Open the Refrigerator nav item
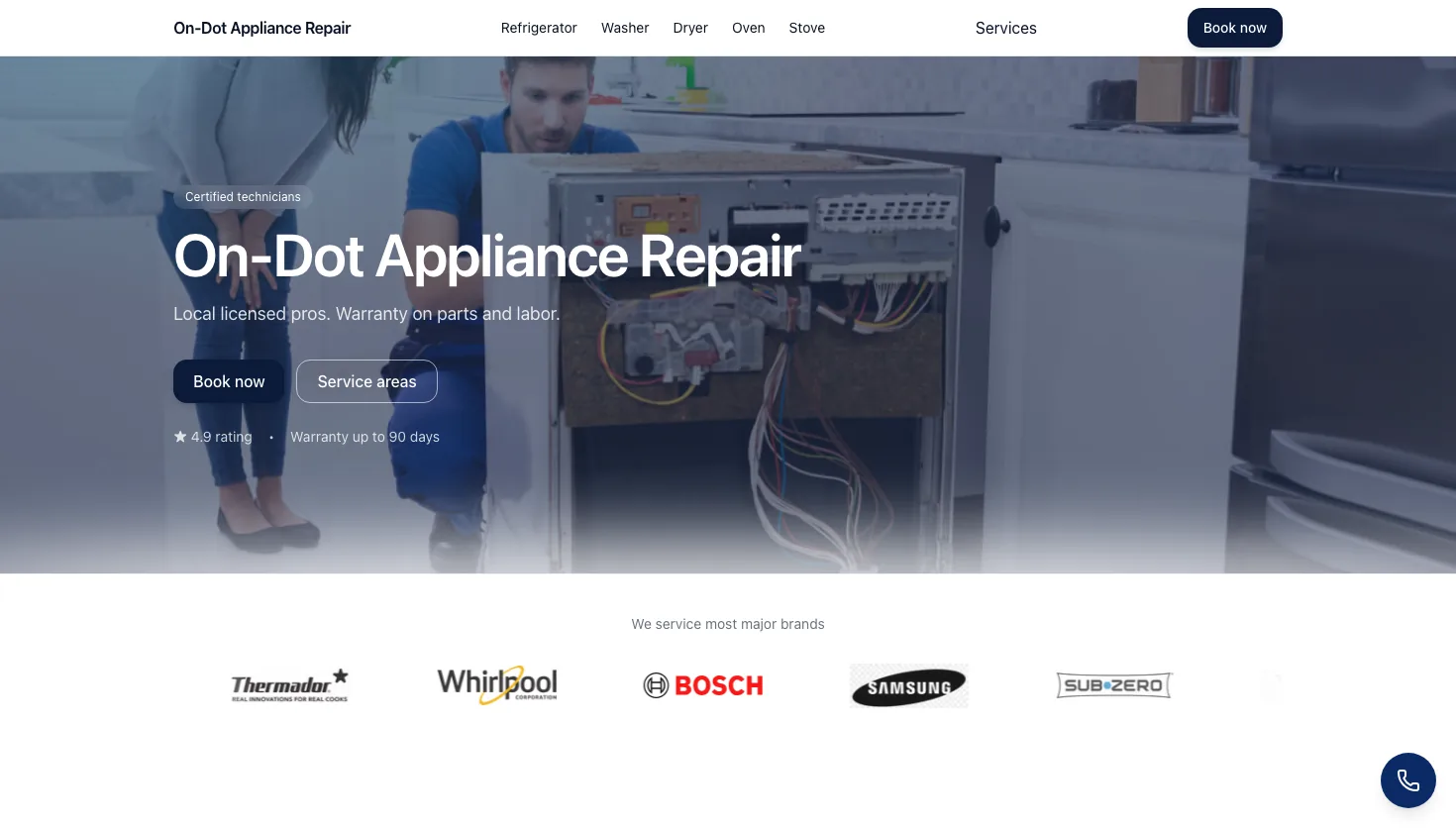 (539, 28)
